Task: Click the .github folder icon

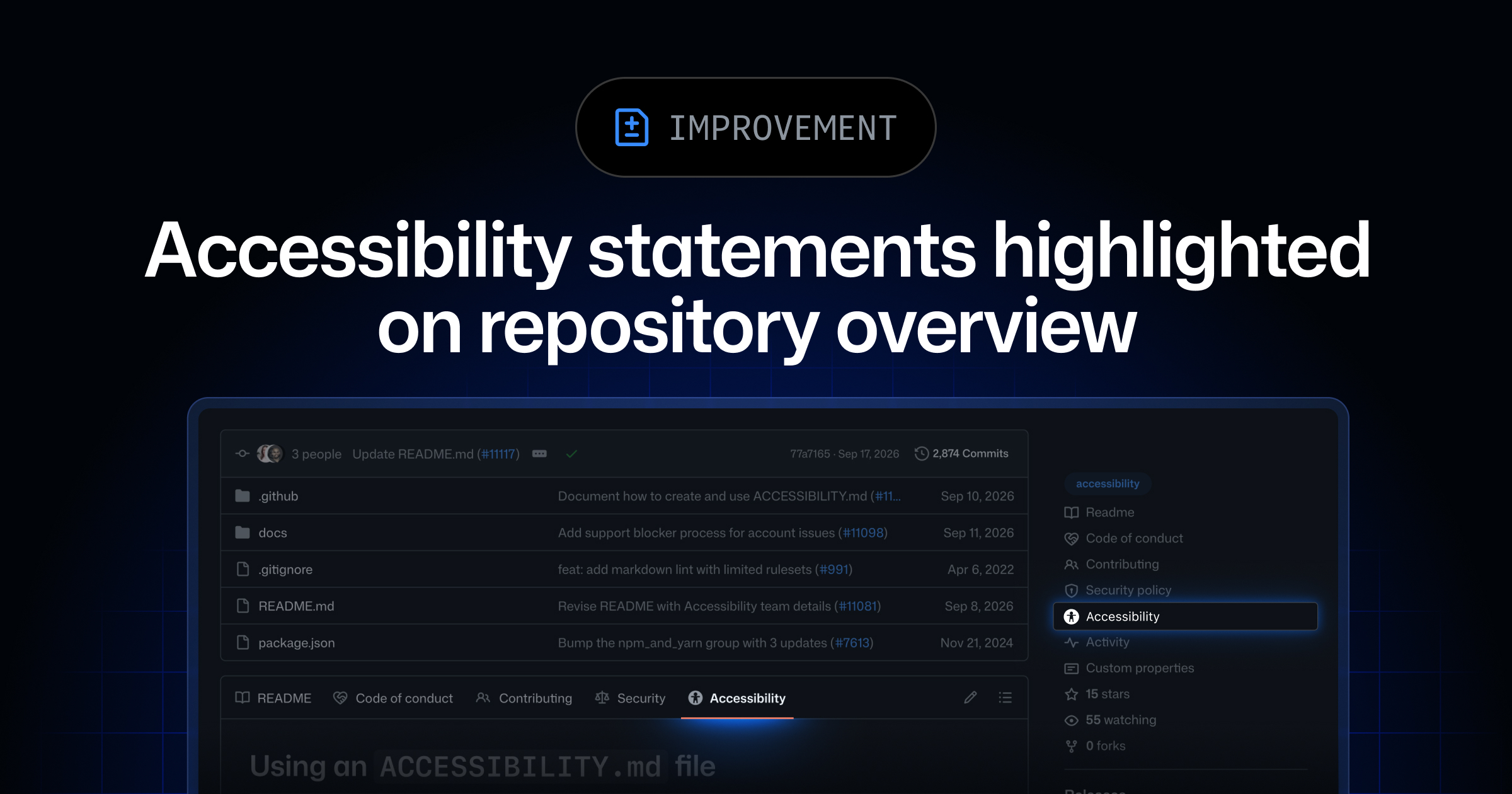Action: pos(243,496)
